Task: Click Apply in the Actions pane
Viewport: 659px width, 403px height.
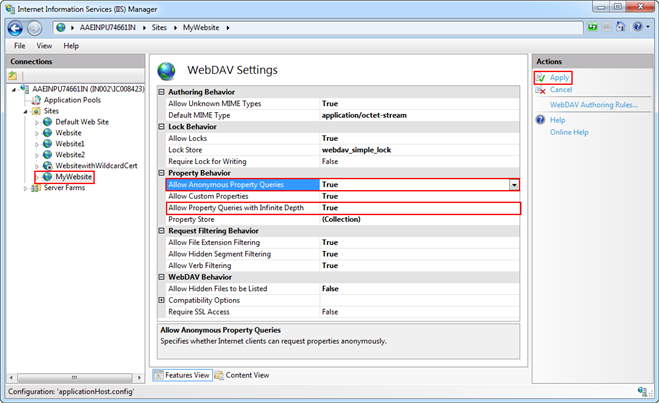Action: click(559, 77)
